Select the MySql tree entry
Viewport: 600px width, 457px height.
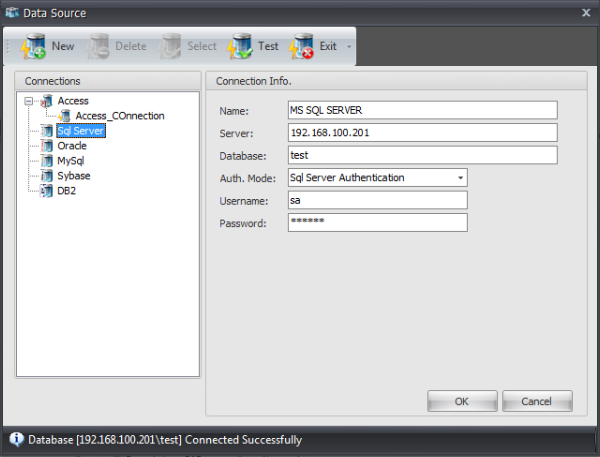coord(71,161)
